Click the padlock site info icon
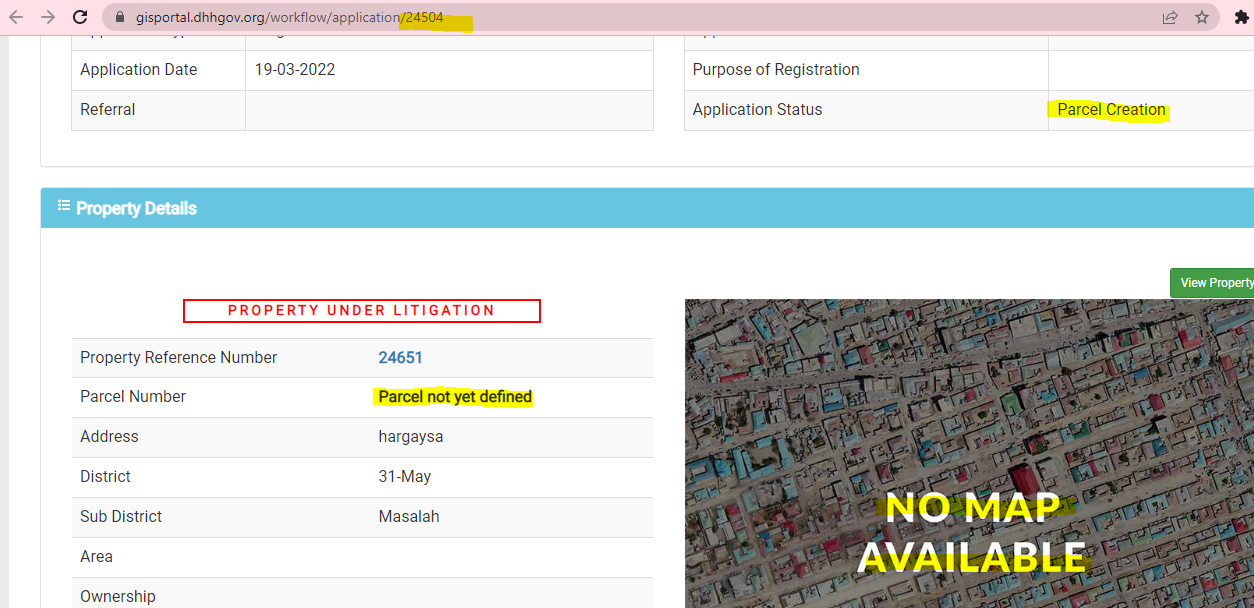Screen dimensions: 1254x608 (120, 17)
